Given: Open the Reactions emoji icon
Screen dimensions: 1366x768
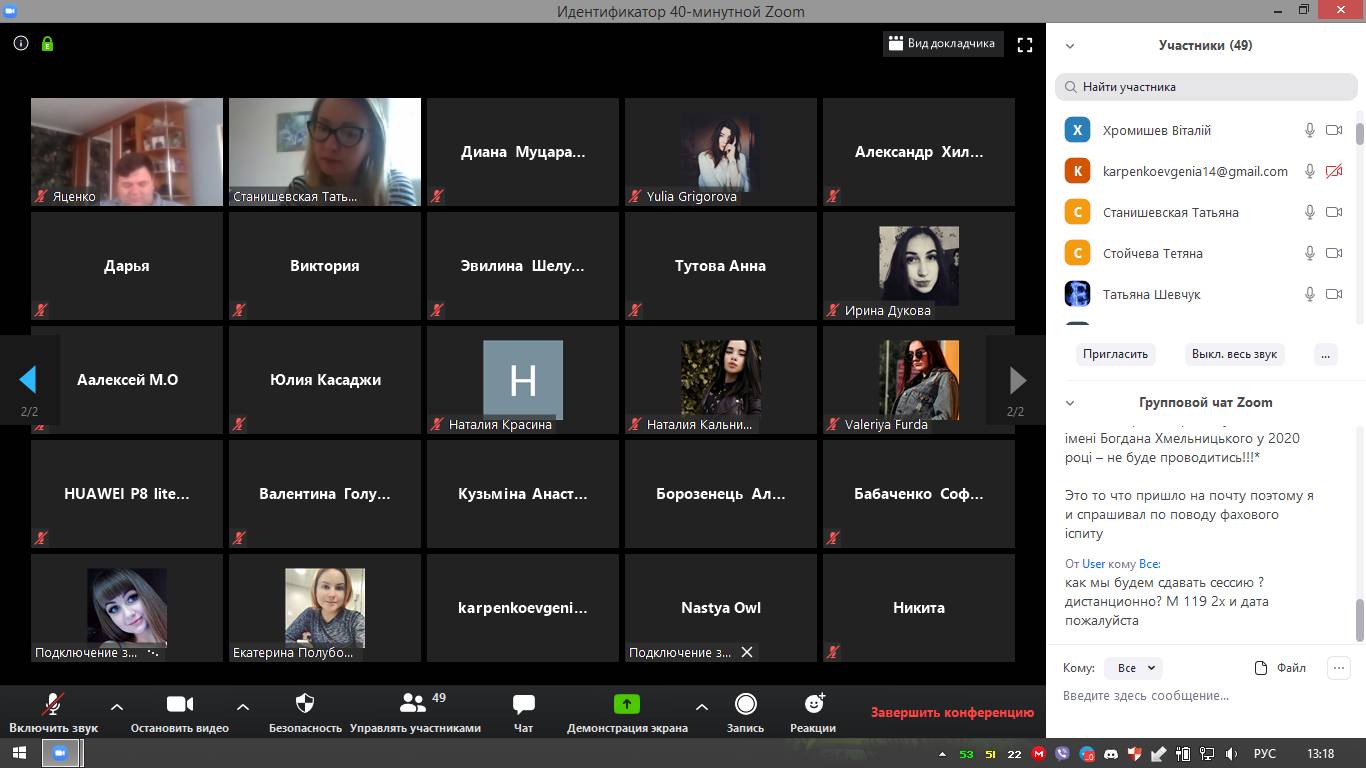Looking at the screenshot, I should [813, 704].
